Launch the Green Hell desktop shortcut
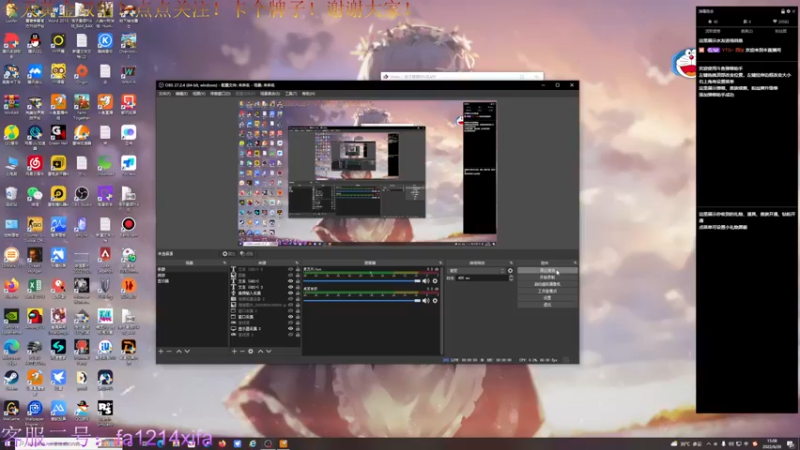The height and width of the screenshot is (450, 800). coord(58,135)
